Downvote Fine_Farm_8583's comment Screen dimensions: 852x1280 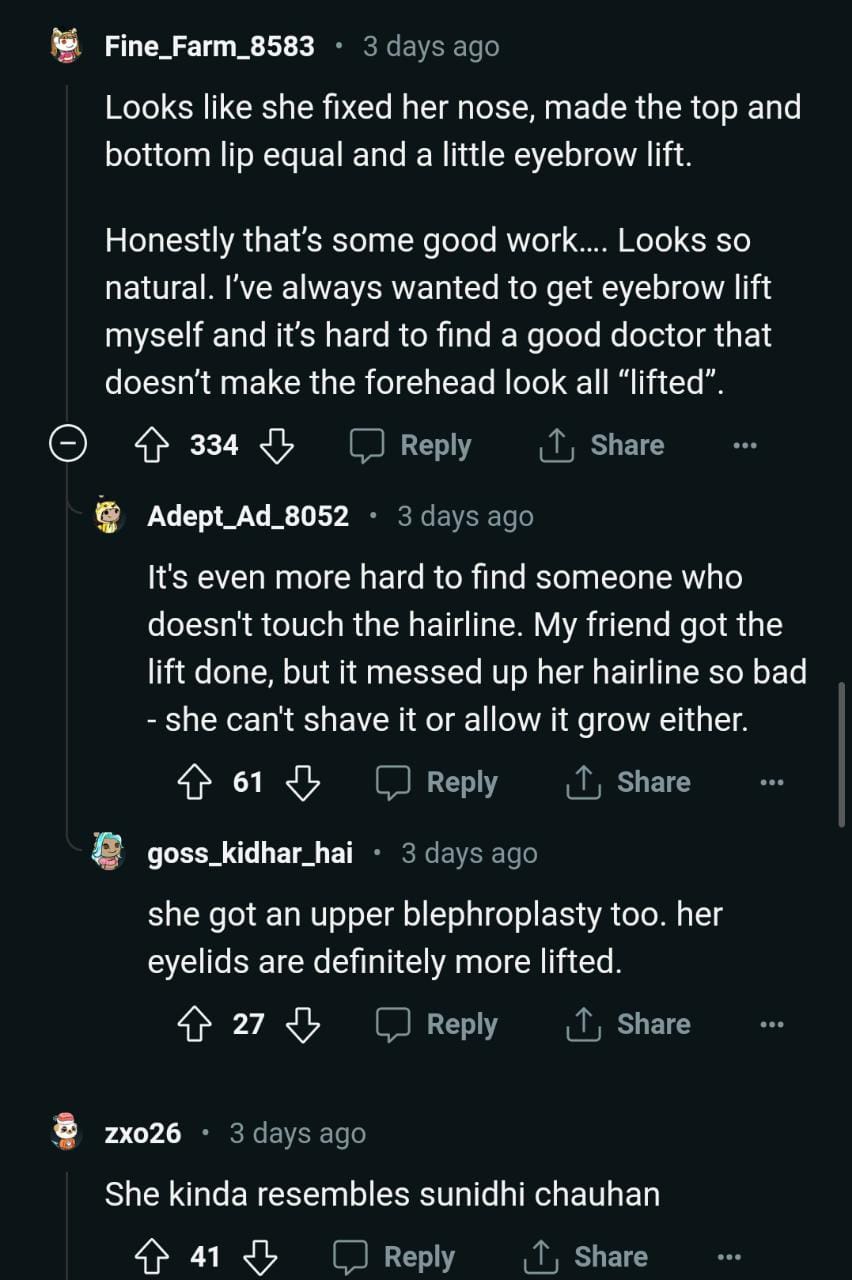(x=276, y=446)
